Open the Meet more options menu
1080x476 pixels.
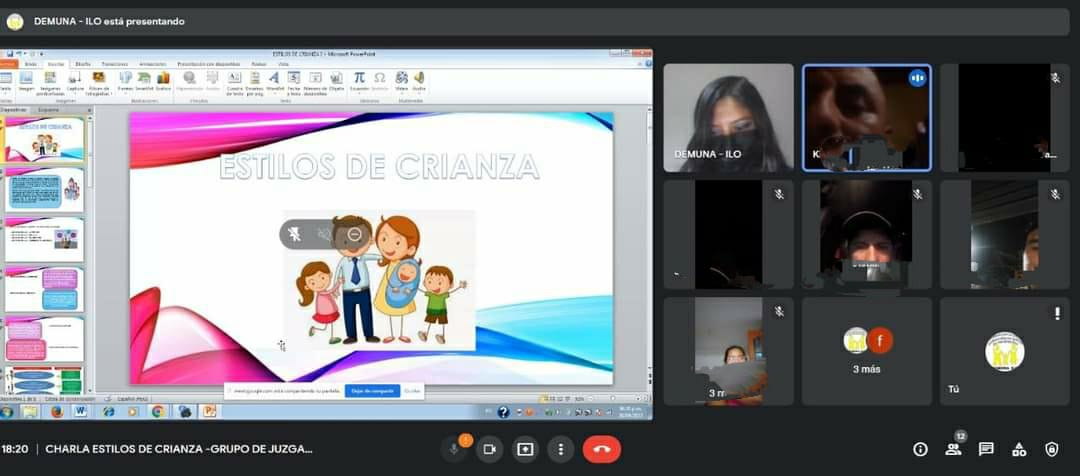pyautogui.click(x=561, y=449)
